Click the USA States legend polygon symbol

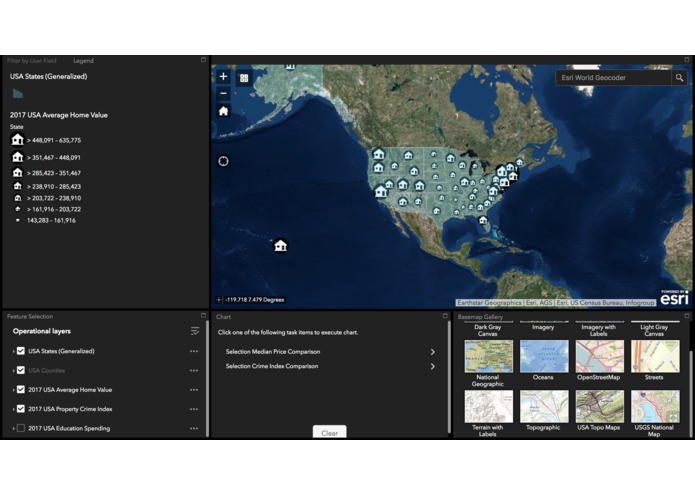[18, 93]
